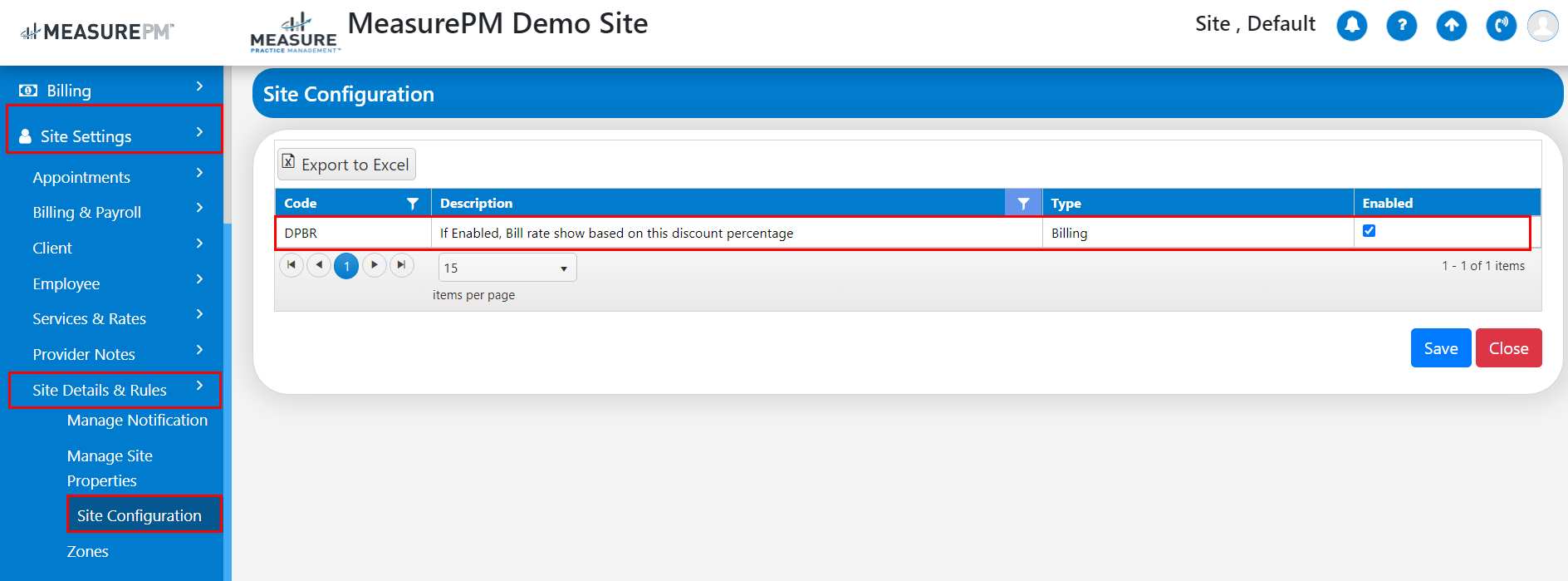Sort by the Enabled column header
The image size is (1568, 581).
point(1387,204)
